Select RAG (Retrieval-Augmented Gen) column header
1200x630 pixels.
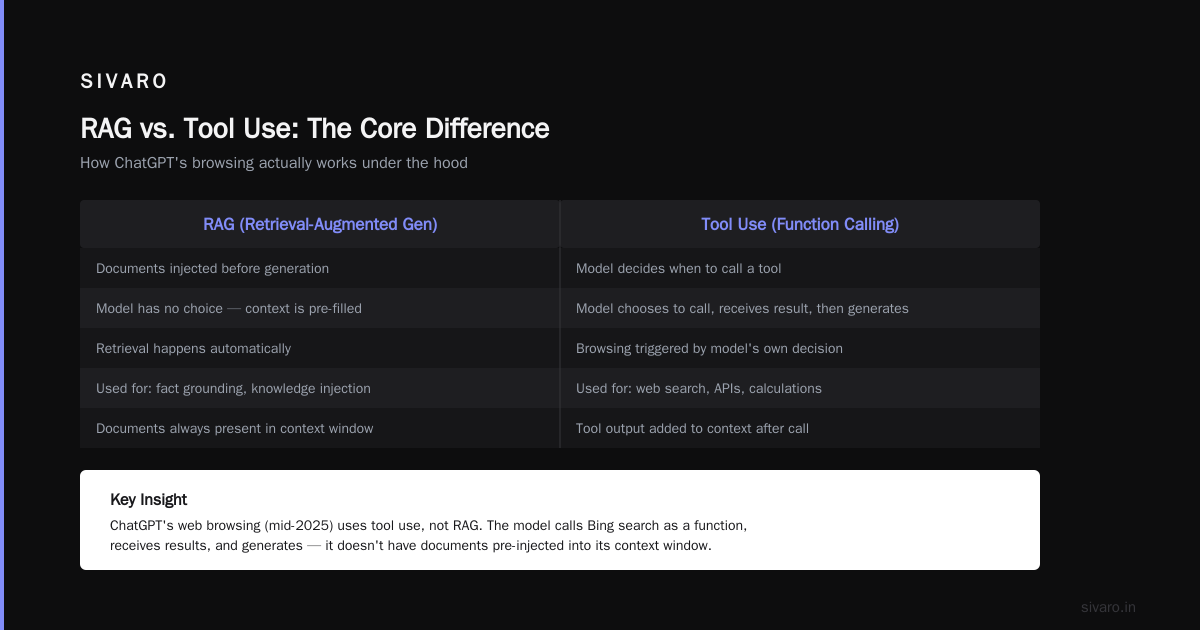(320, 224)
